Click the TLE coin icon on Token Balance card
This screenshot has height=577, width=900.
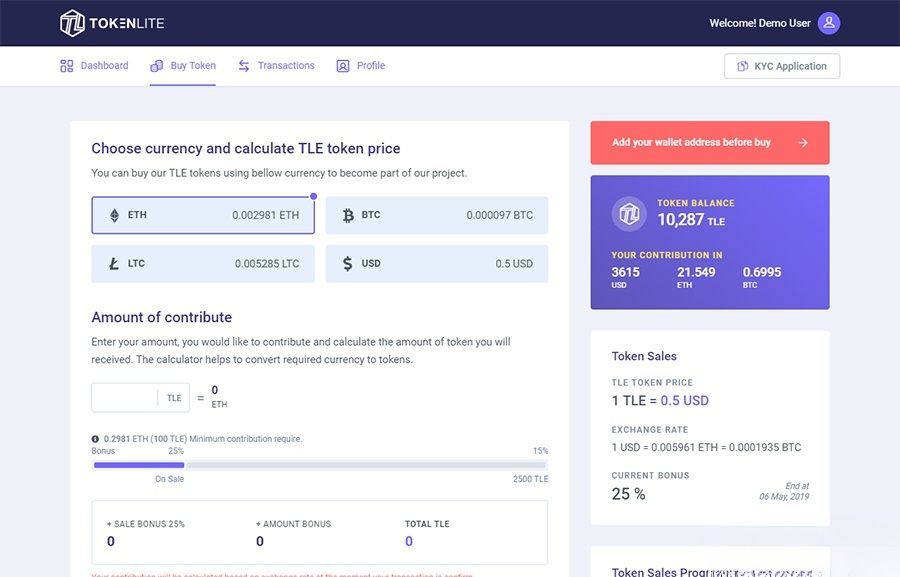point(630,213)
